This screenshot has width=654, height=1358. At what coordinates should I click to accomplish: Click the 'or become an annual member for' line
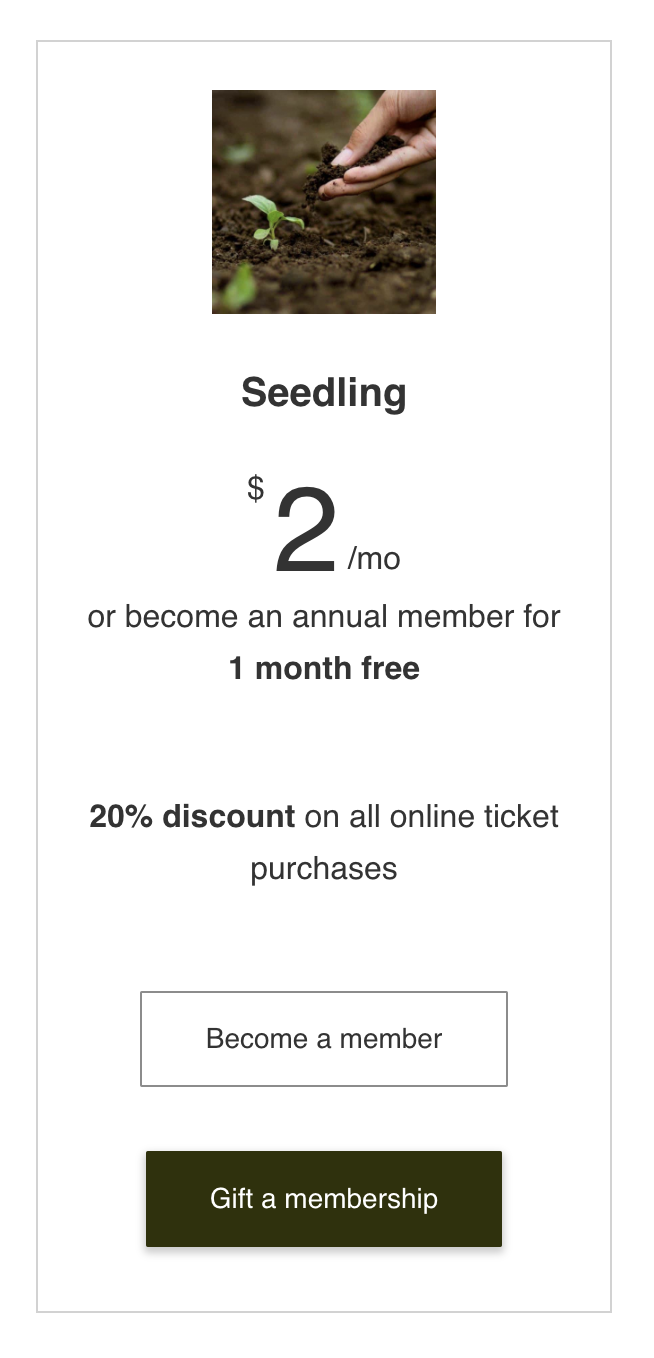click(324, 616)
